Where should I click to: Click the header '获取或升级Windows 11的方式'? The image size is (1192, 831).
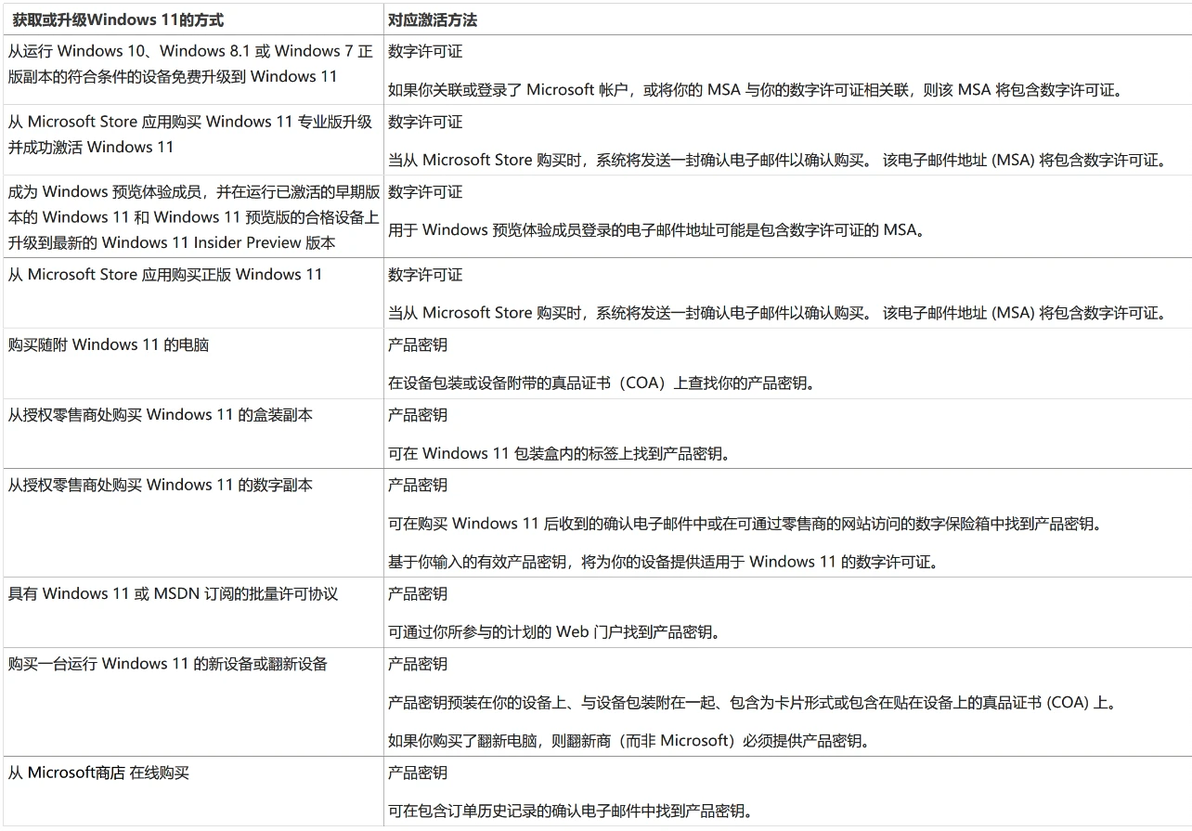click(x=118, y=21)
